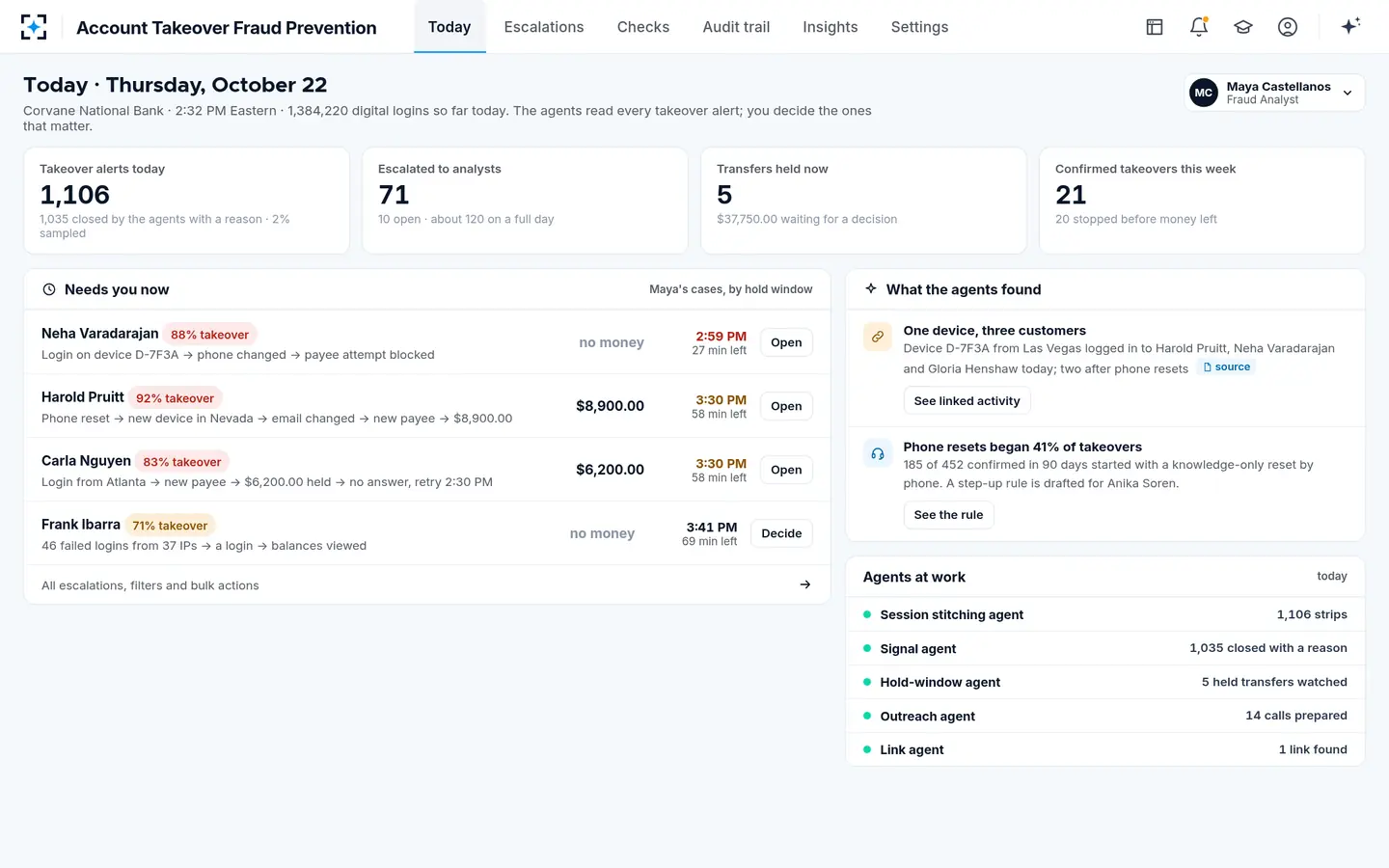Screen dimensions: 1389x868
Task: Click See the rule button
Action: [x=948, y=515]
